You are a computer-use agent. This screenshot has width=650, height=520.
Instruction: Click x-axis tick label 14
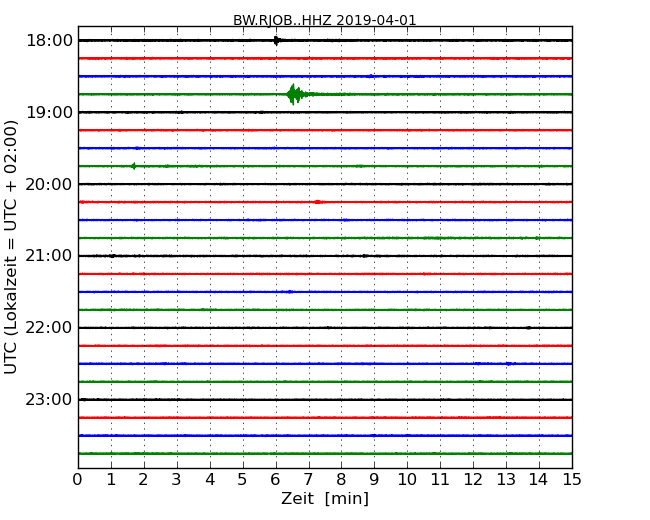click(539, 479)
